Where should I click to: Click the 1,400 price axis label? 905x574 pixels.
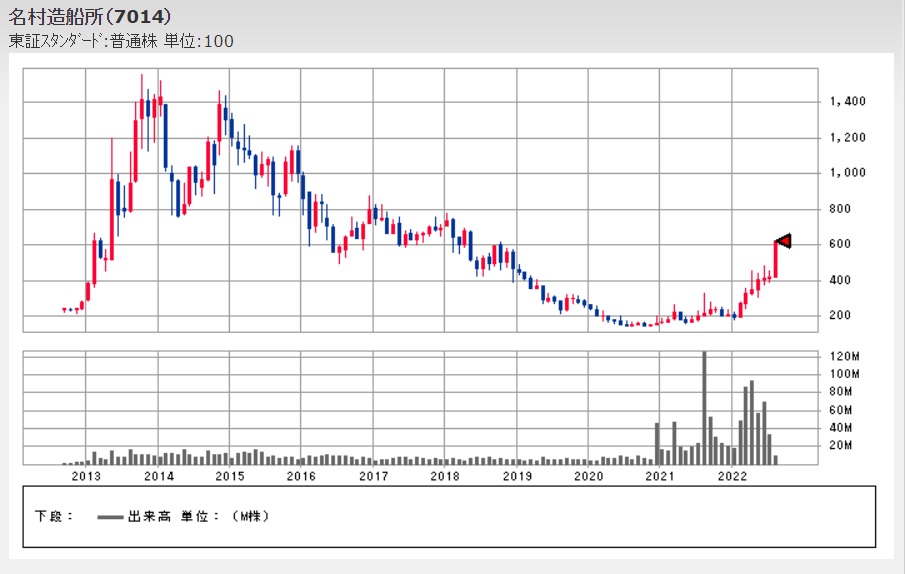click(x=847, y=102)
